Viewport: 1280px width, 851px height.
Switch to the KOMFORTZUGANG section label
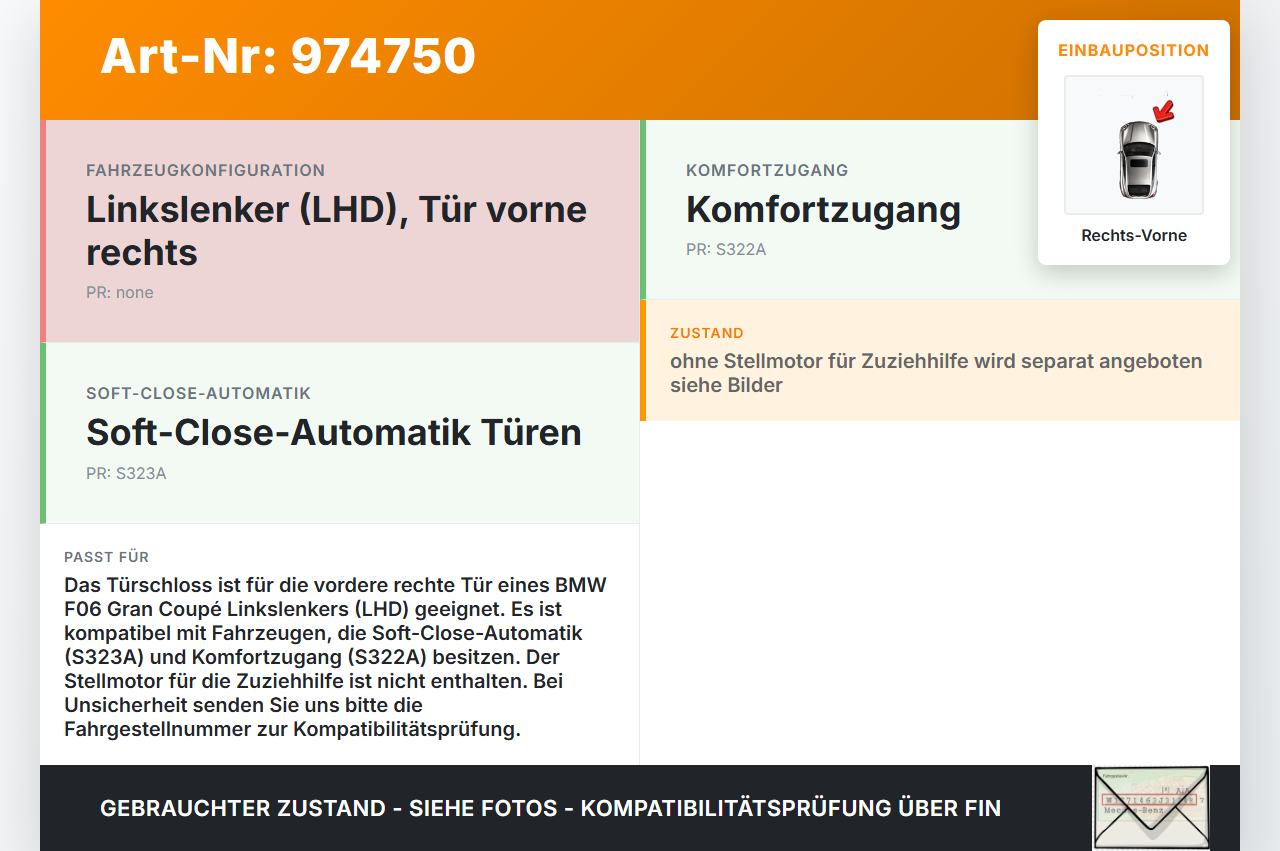point(767,170)
